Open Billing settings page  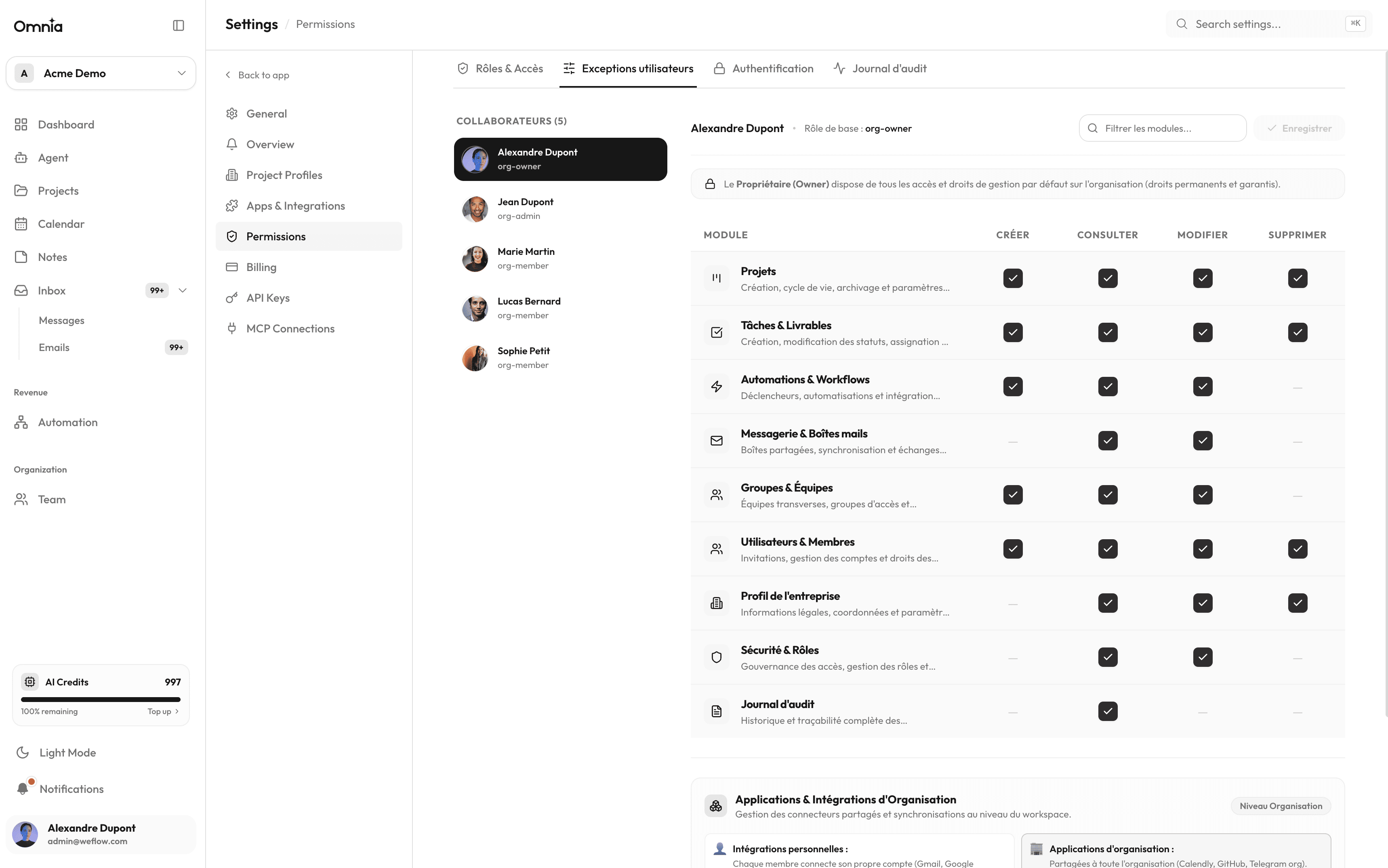tap(309, 267)
